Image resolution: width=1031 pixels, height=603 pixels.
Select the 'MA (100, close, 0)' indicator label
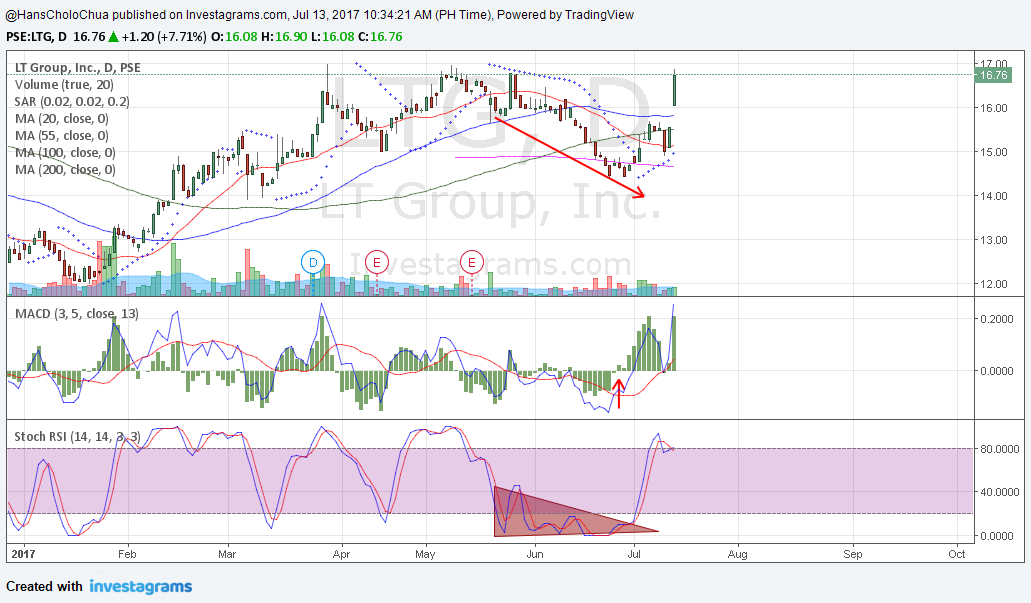click(x=65, y=153)
